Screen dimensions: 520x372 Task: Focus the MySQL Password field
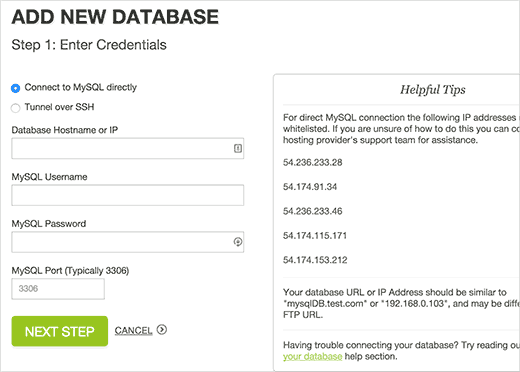[x=128, y=242]
